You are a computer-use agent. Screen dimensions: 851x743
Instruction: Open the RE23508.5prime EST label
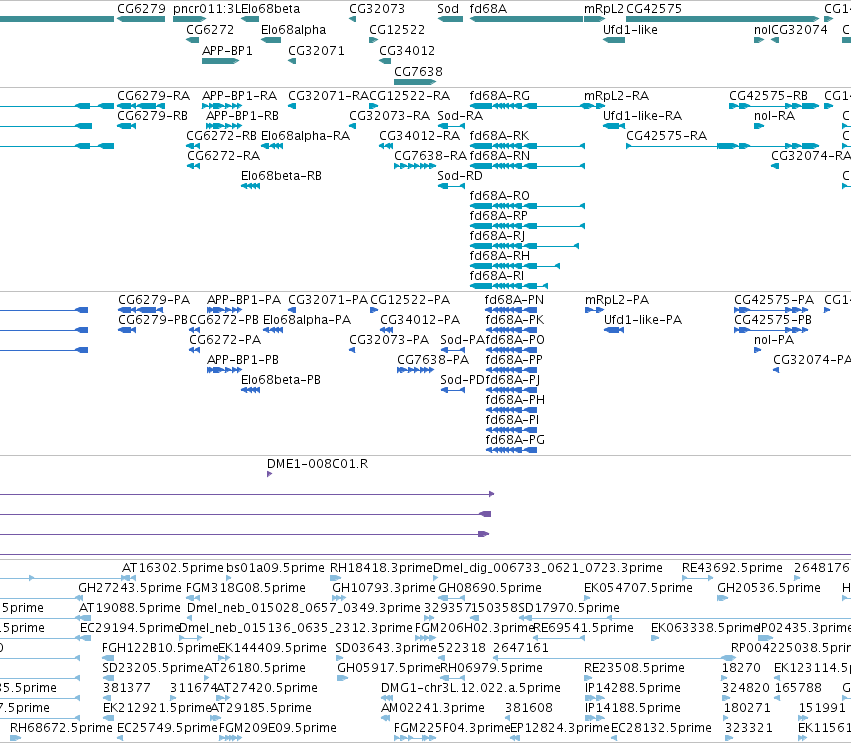pos(634,668)
